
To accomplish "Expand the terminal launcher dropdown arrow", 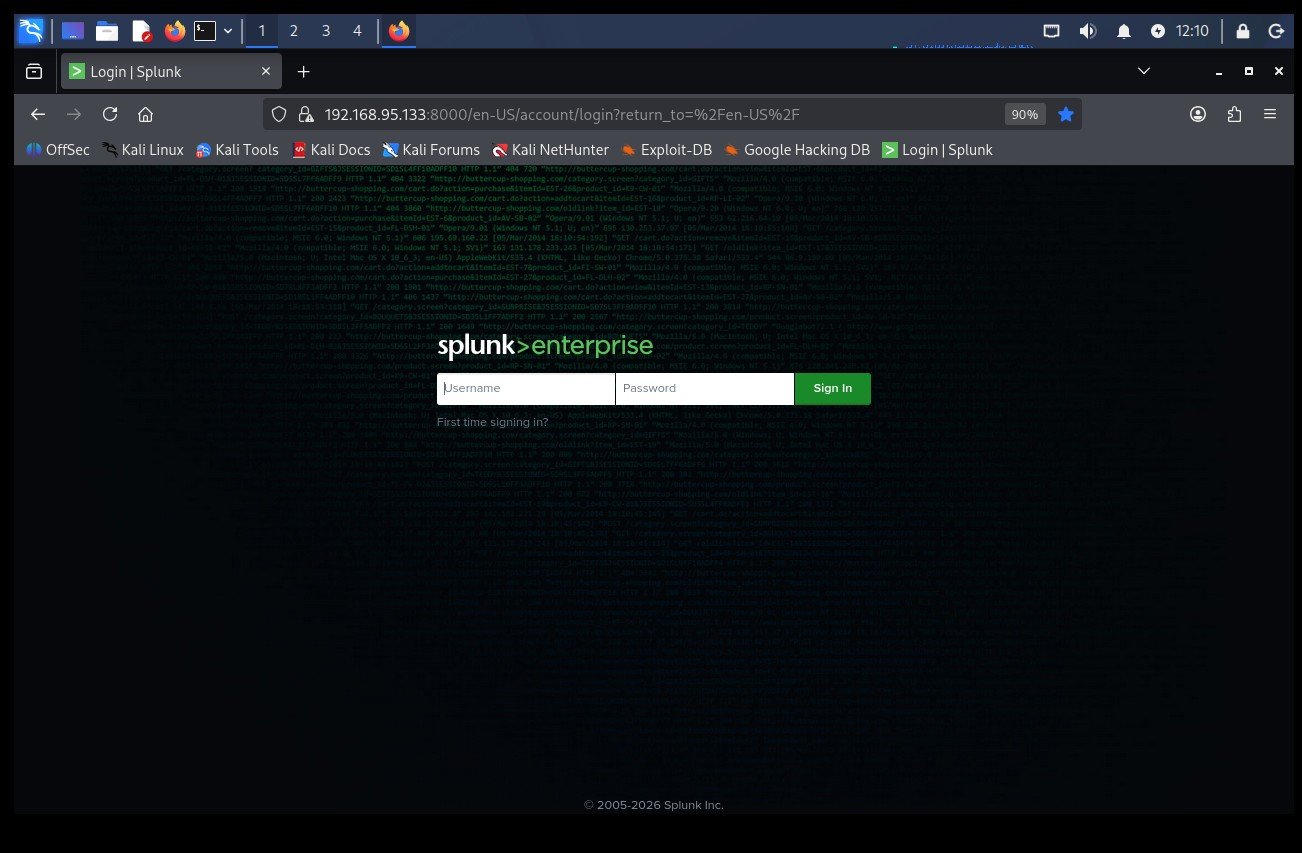I will (228, 31).
